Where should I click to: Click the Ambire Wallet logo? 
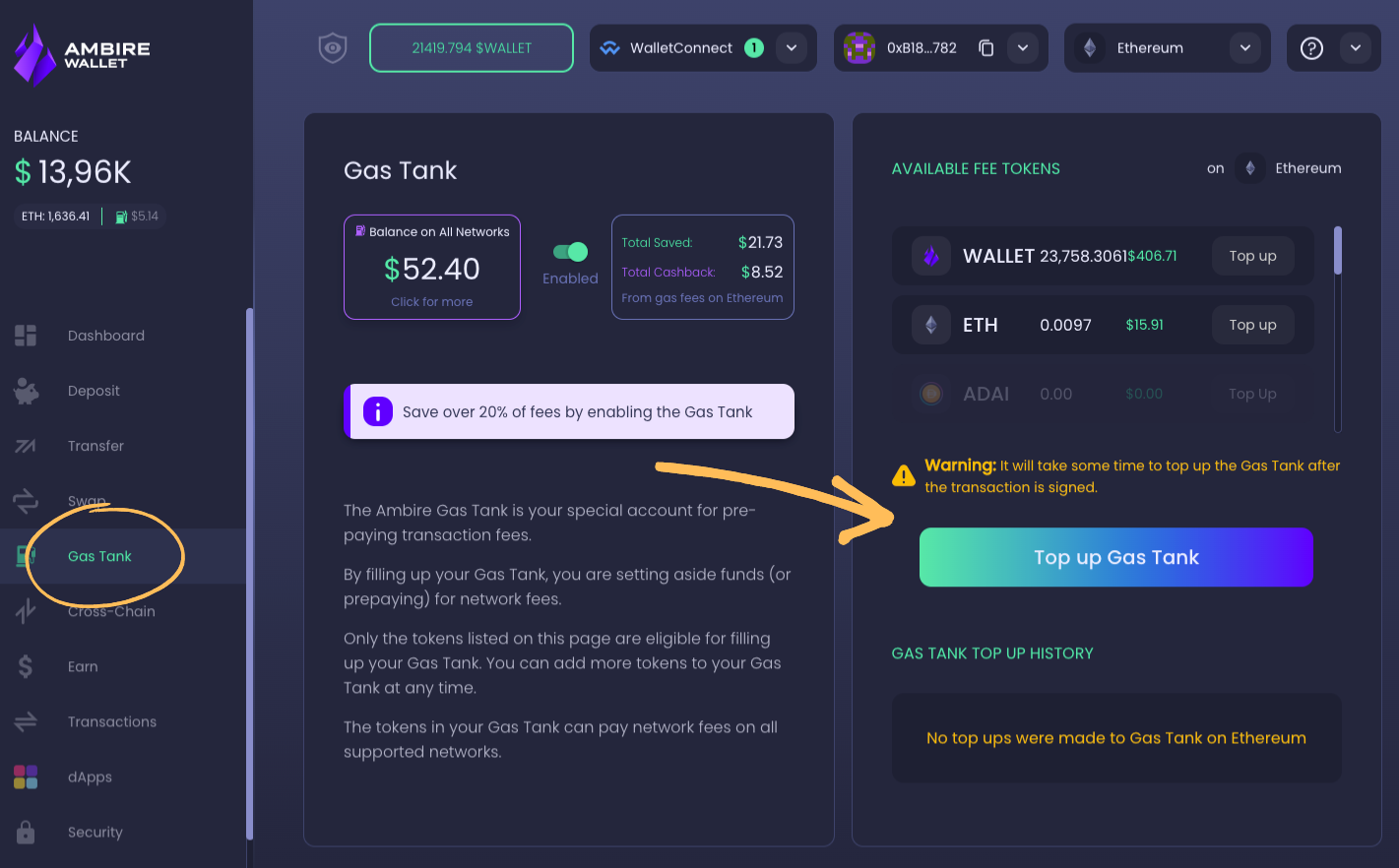[83, 55]
